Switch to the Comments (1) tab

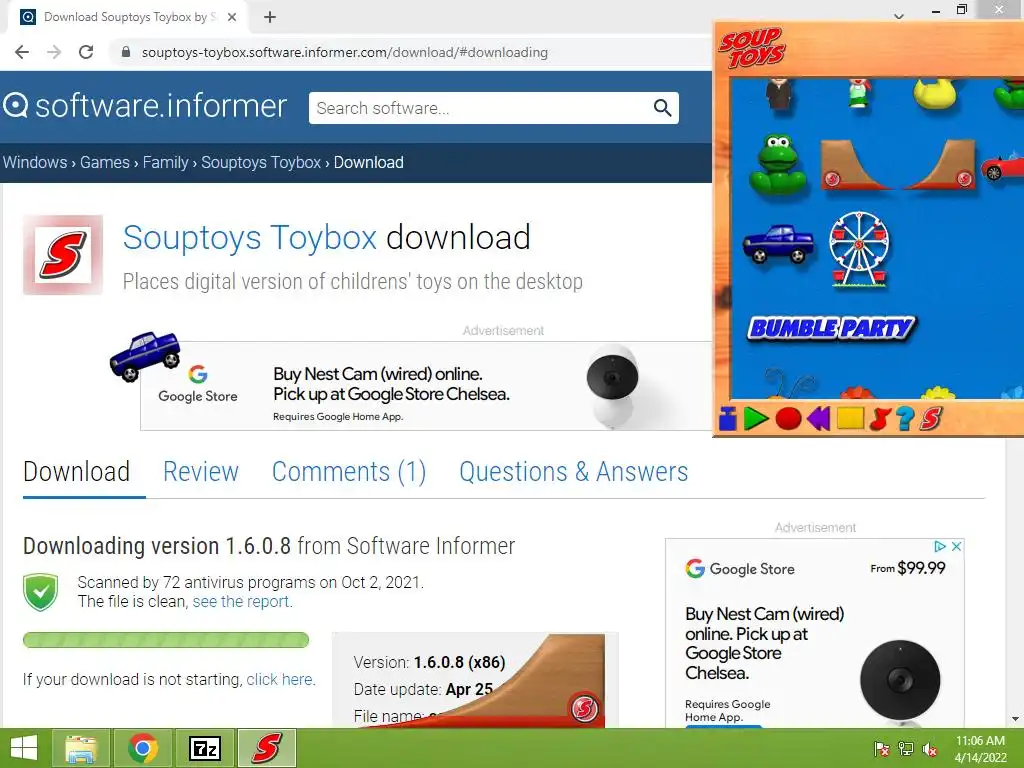coord(349,472)
